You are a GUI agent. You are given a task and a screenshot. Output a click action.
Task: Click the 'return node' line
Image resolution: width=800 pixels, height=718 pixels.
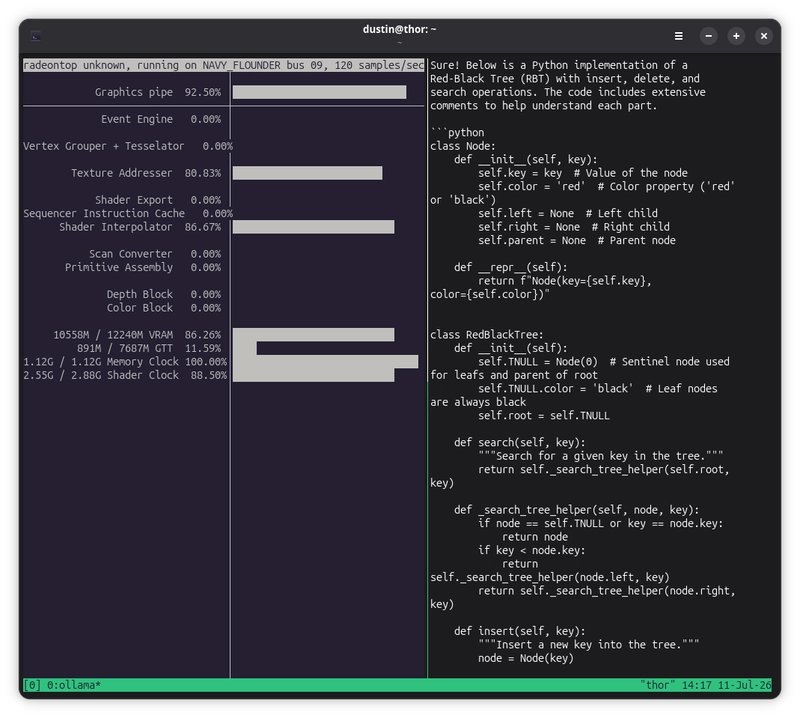[x=535, y=537]
